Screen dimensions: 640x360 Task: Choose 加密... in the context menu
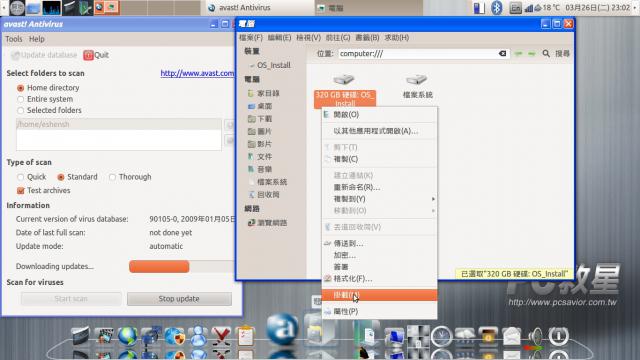380,255
